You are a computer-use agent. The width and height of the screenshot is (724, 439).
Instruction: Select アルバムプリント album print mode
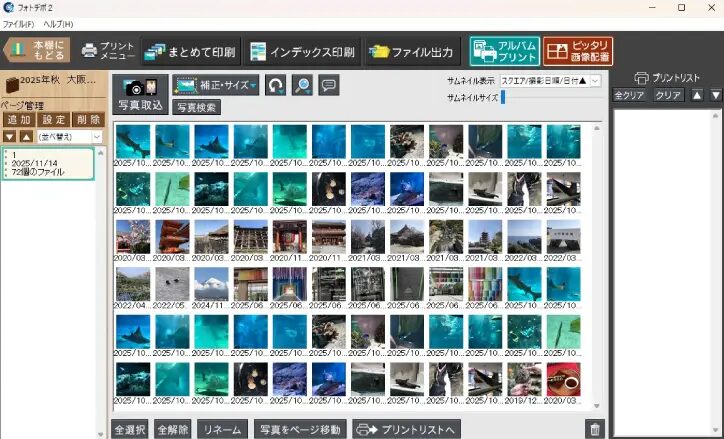click(x=505, y=51)
